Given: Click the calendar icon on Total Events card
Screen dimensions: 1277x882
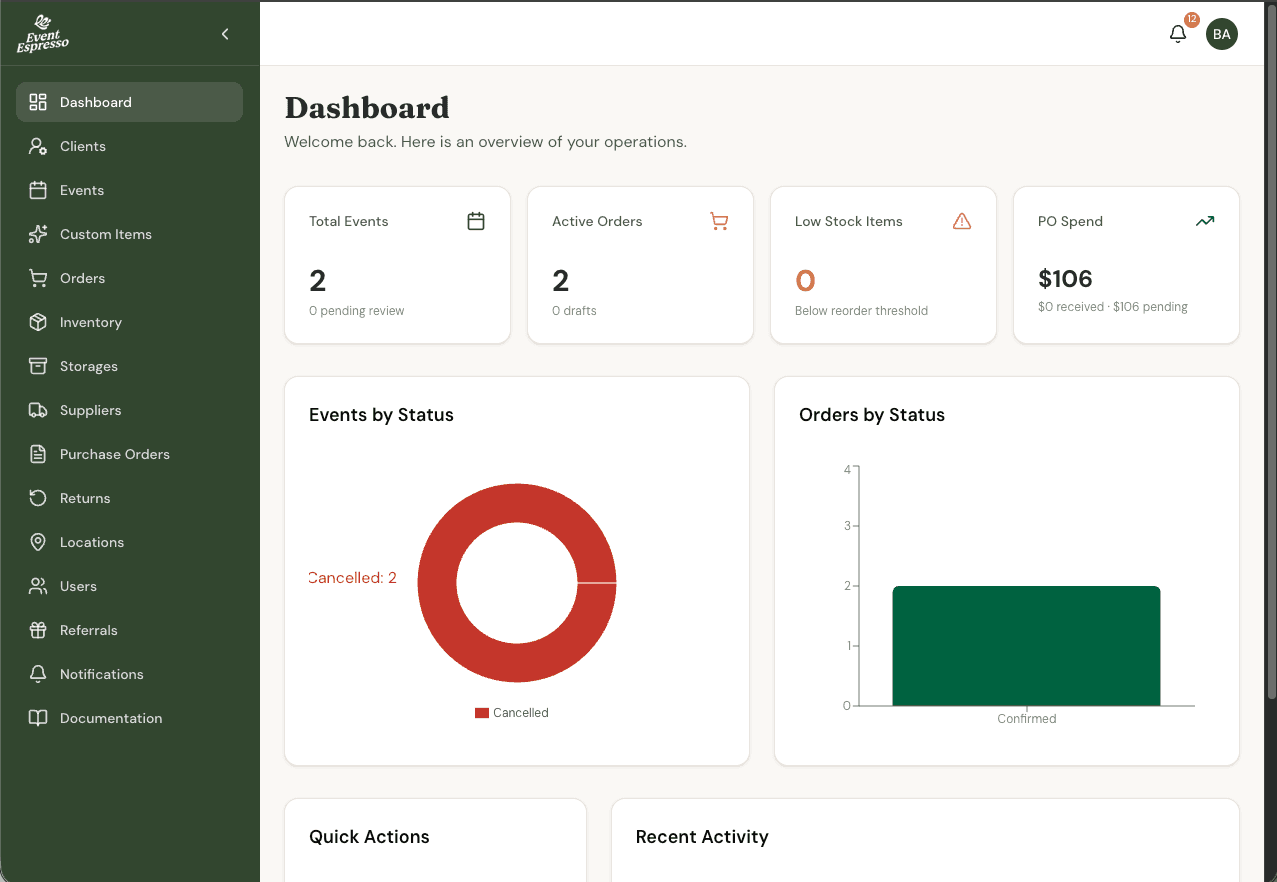Looking at the screenshot, I should click(x=476, y=221).
